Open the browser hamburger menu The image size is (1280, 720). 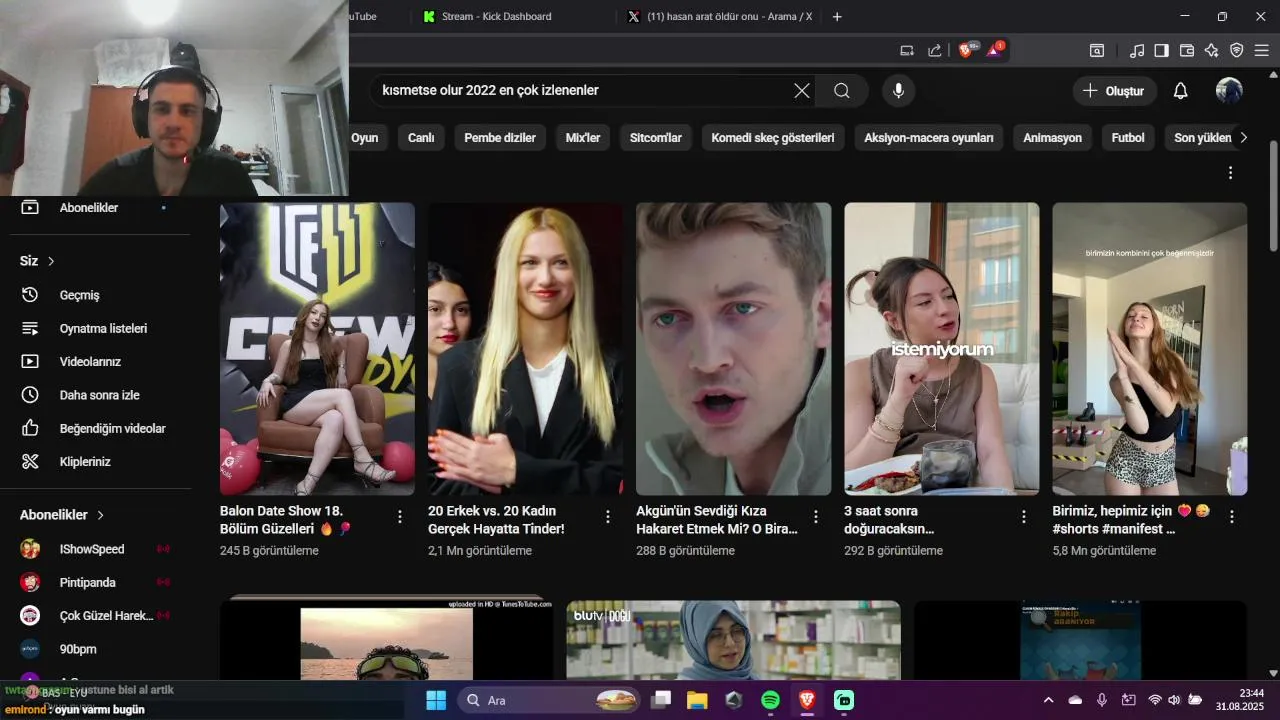1261,50
